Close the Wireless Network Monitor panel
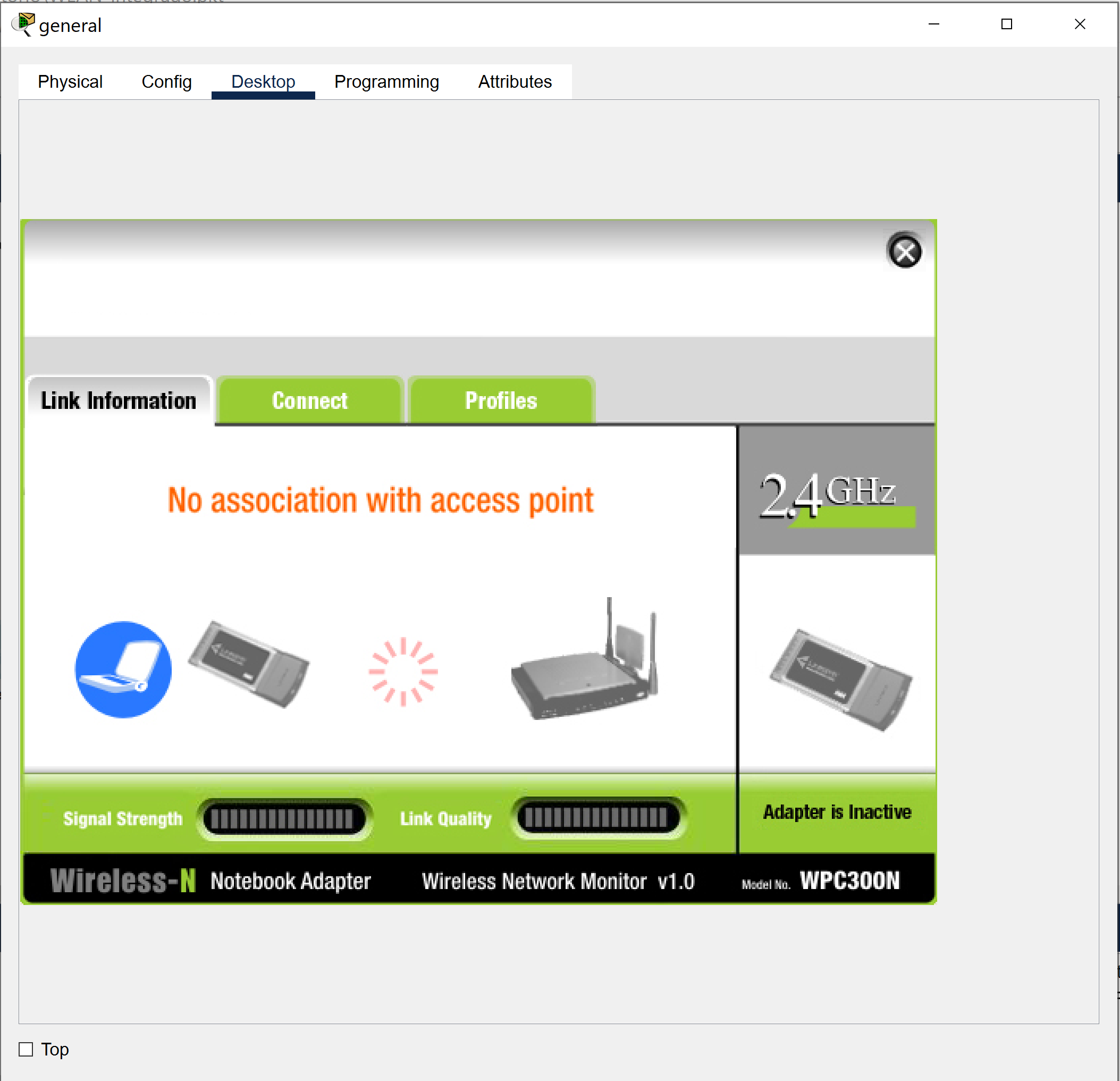Image resolution: width=1120 pixels, height=1081 pixels. click(905, 252)
